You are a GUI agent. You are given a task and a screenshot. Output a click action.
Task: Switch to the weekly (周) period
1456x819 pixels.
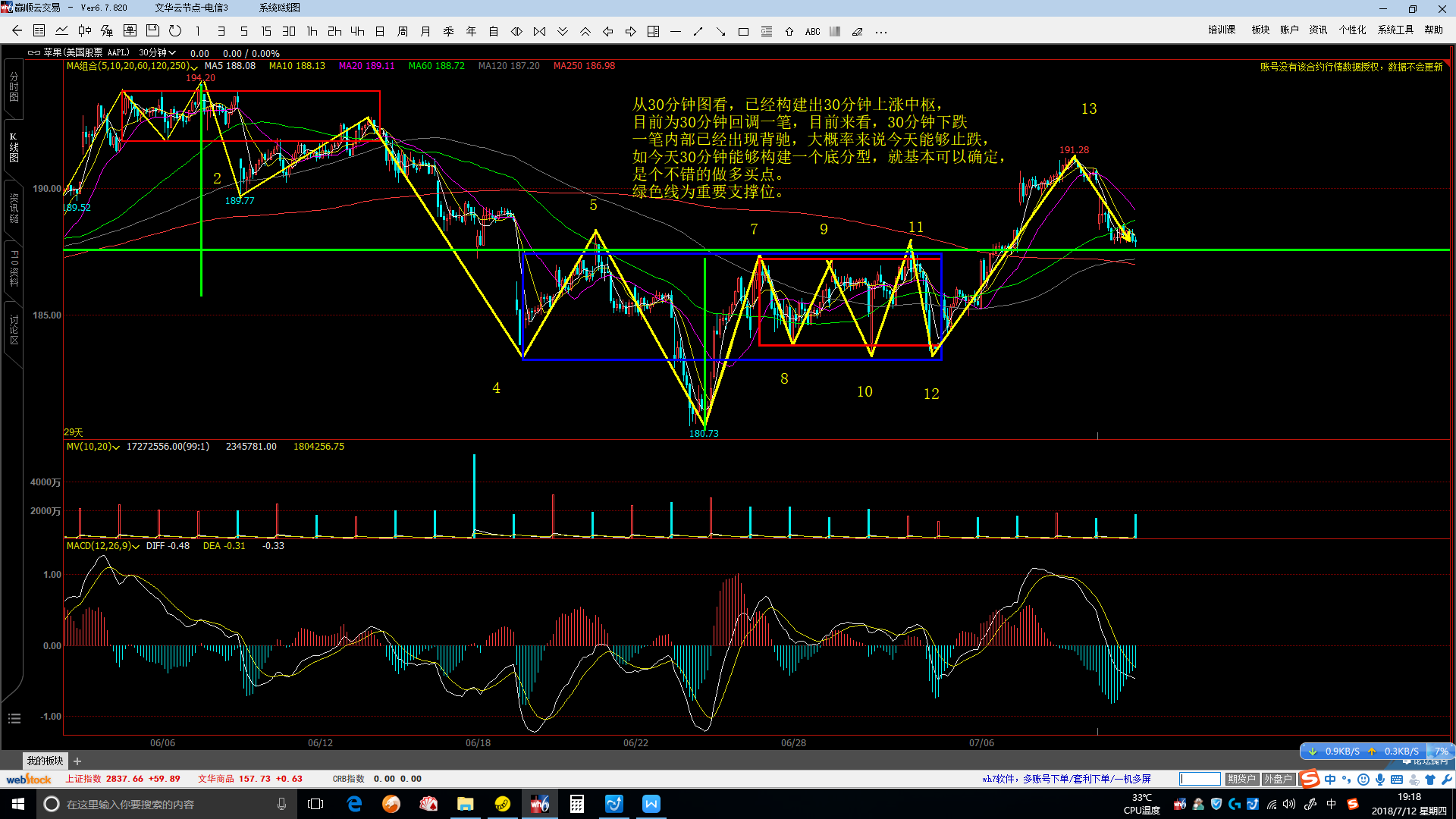(403, 31)
